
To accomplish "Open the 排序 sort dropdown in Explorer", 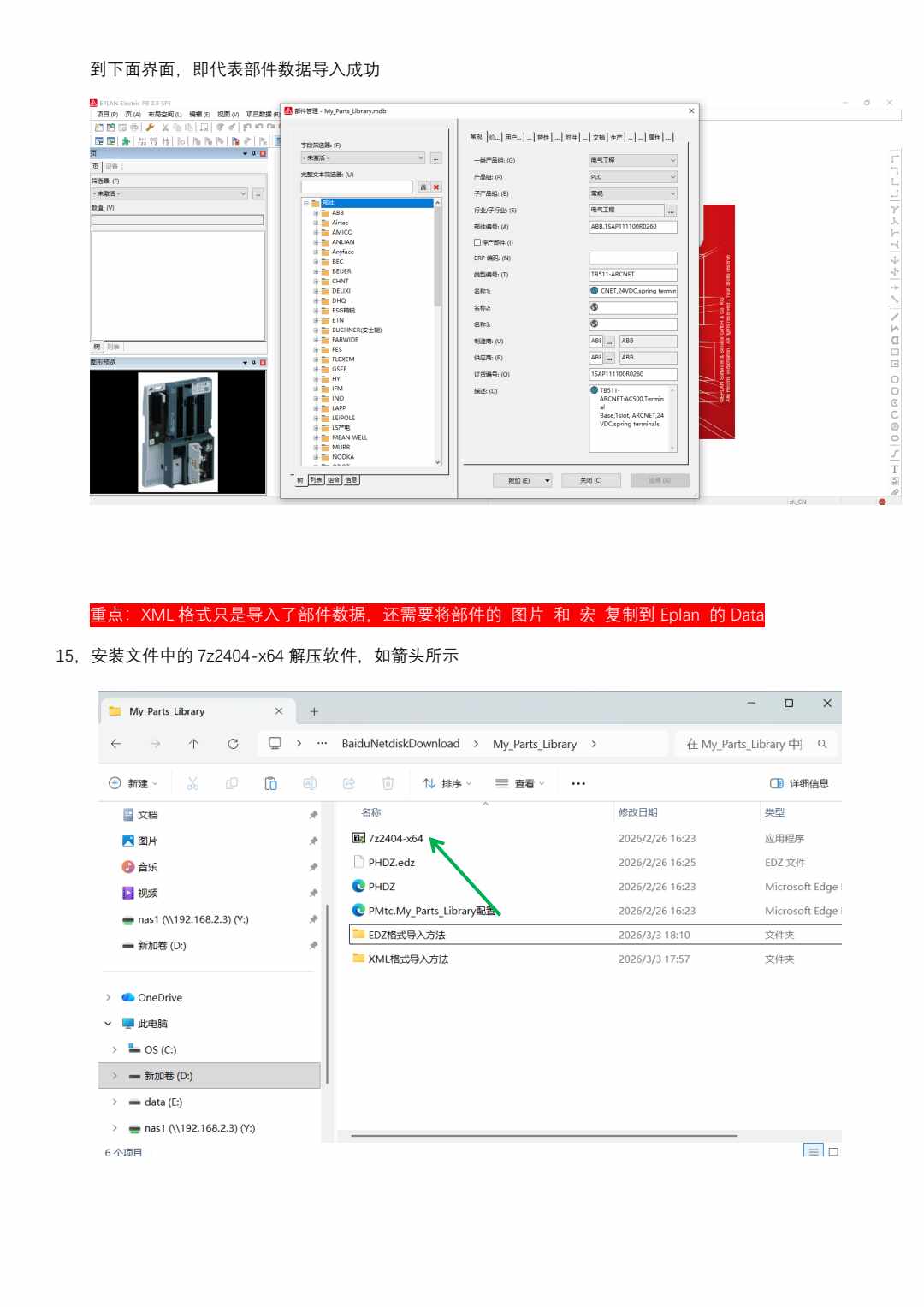I will pos(447,783).
